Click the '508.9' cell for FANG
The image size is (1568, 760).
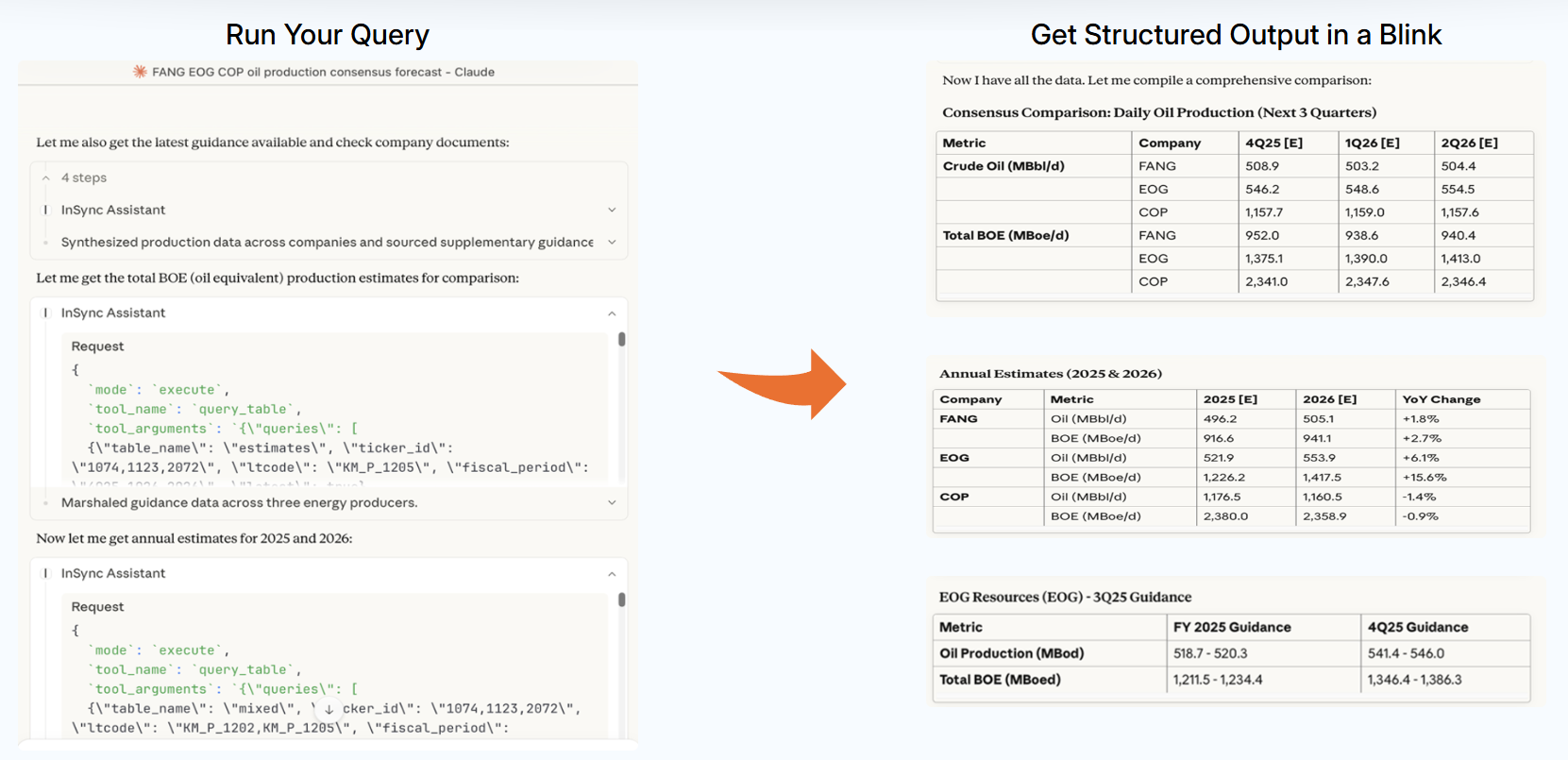(x=1262, y=166)
